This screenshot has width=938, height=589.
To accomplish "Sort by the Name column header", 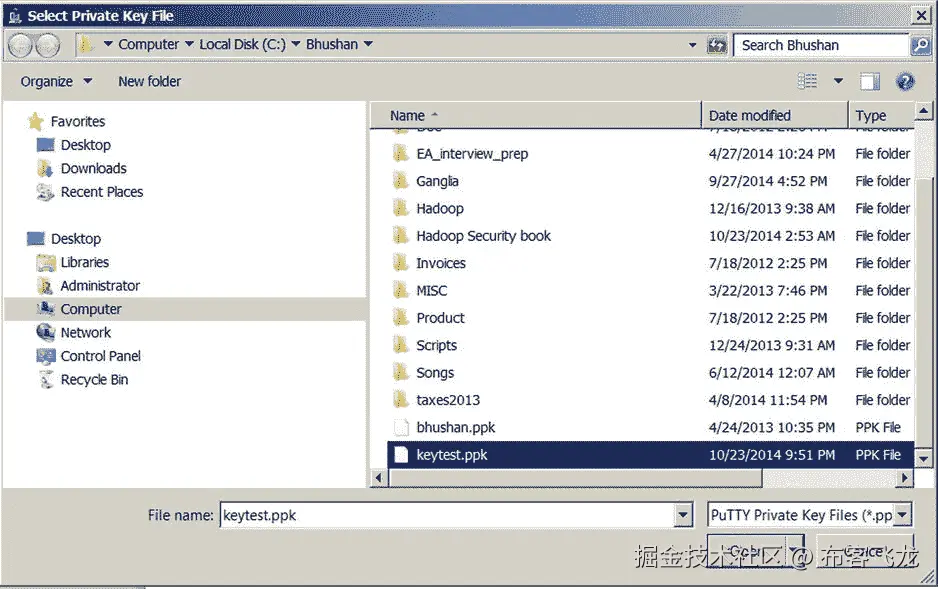I will click(535, 115).
